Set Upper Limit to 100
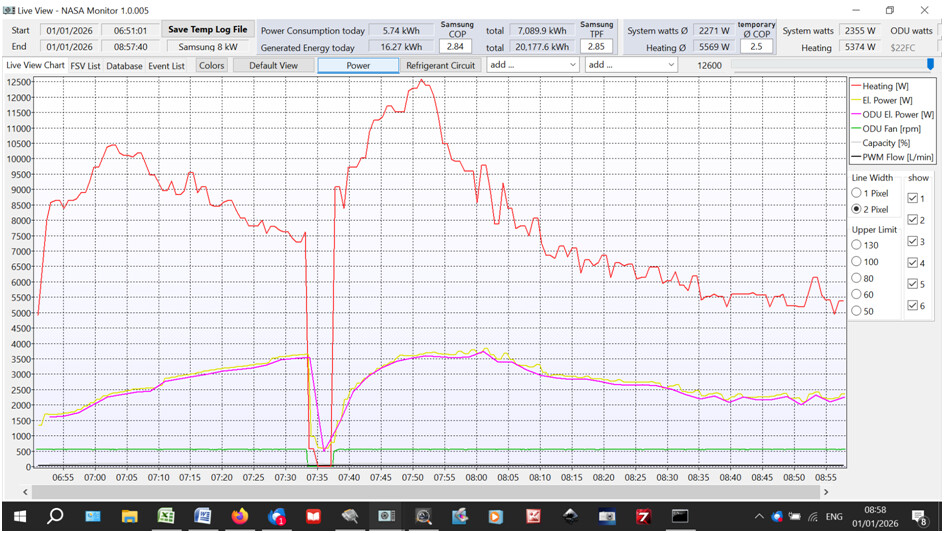 tap(856, 261)
